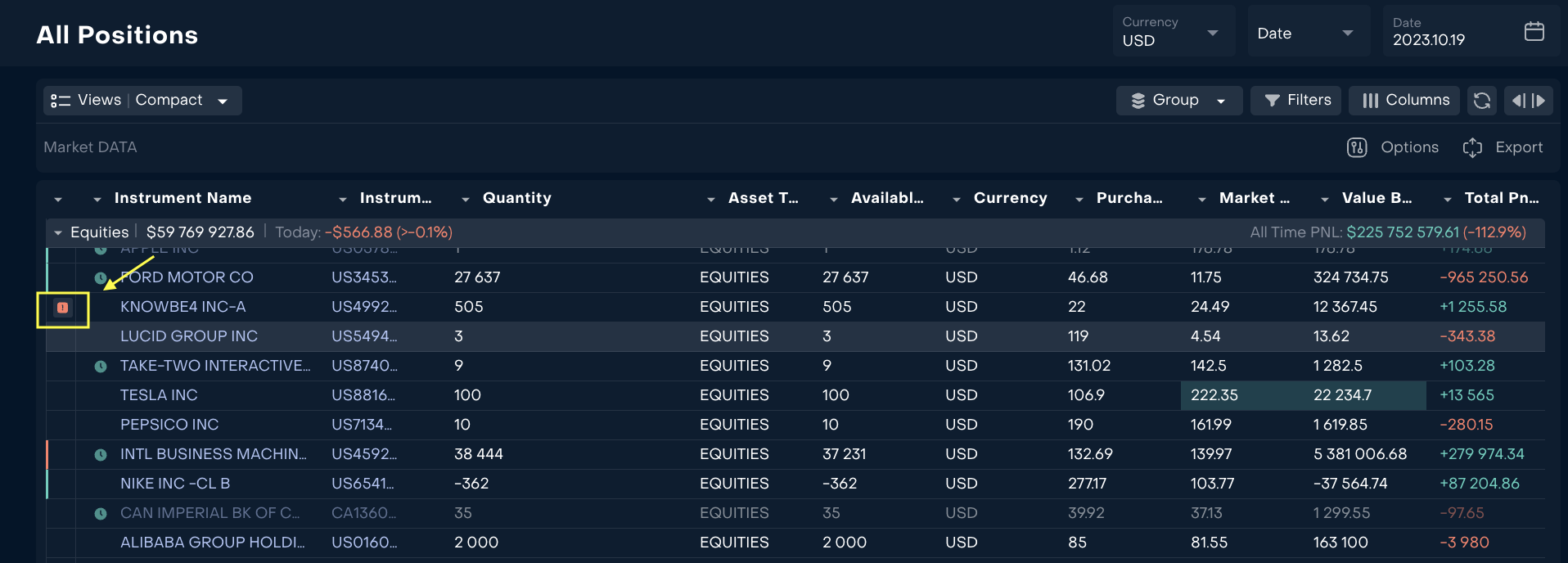Click the clock icon beside INTL BUSINESS MACHINES

pyautogui.click(x=101, y=455)
